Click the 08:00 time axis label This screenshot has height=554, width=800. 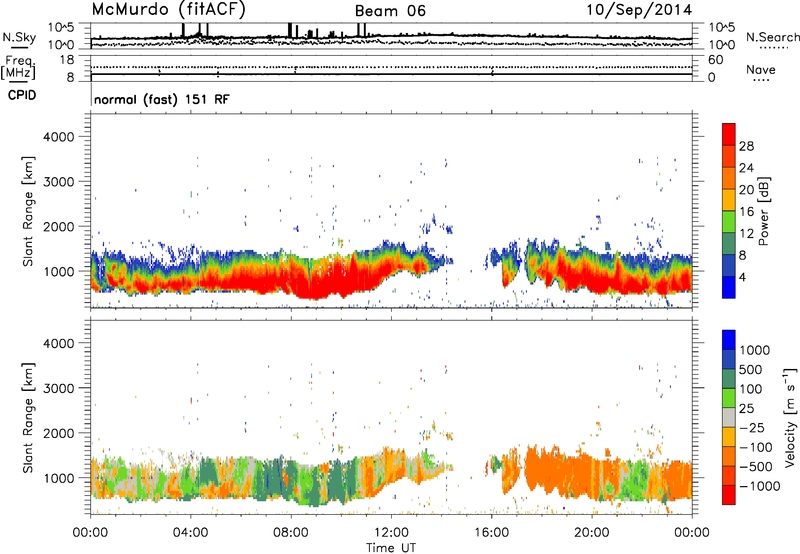click(x=291, y=533)
